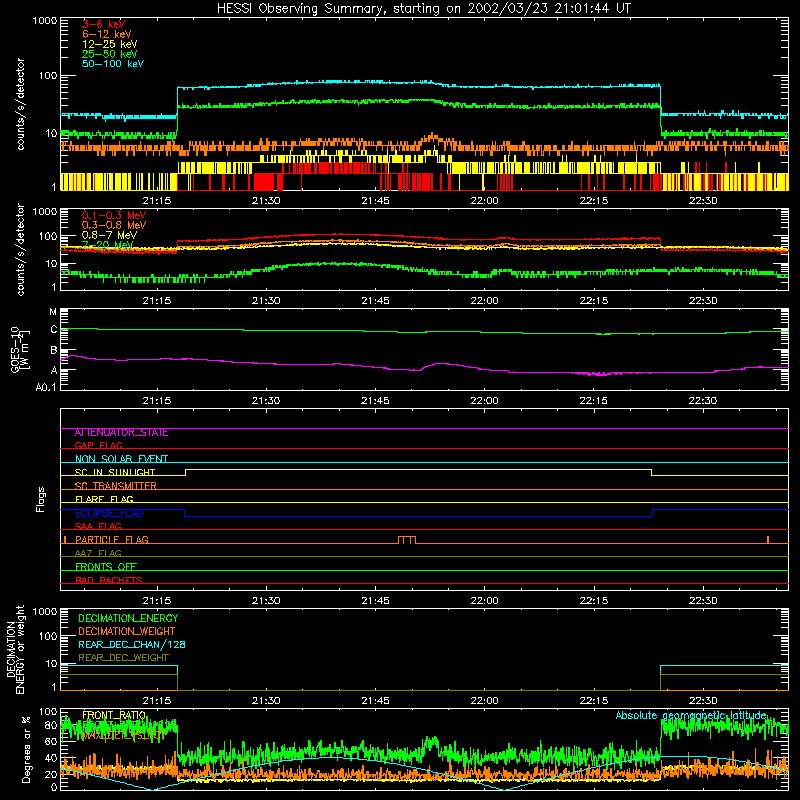The height and width of the screenshot is (800, 800).
Task: Select the PARTICLE_FLAG label
Action: (112, 539)
